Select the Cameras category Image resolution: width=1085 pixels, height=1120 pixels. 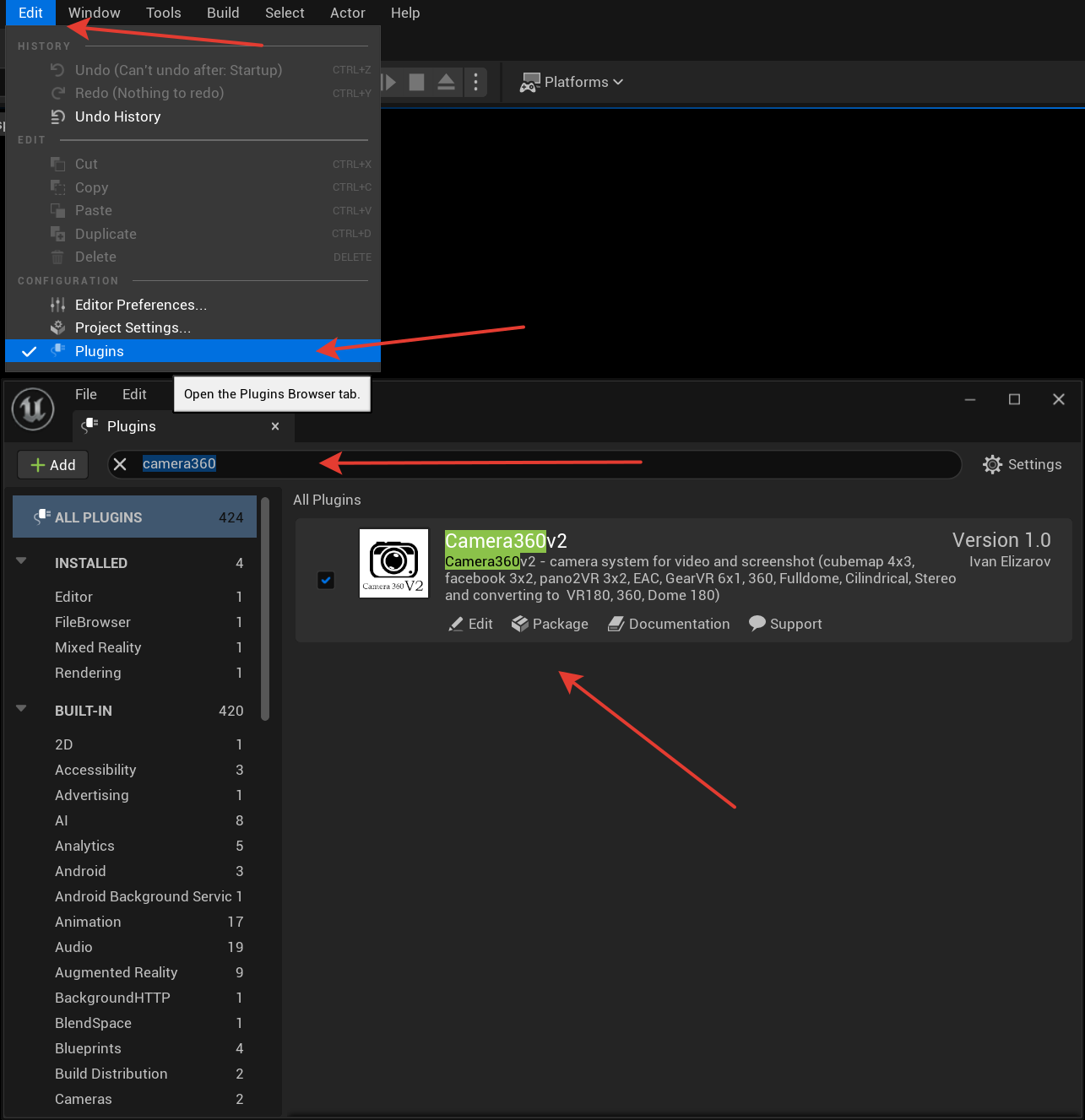coord(135,1099)
